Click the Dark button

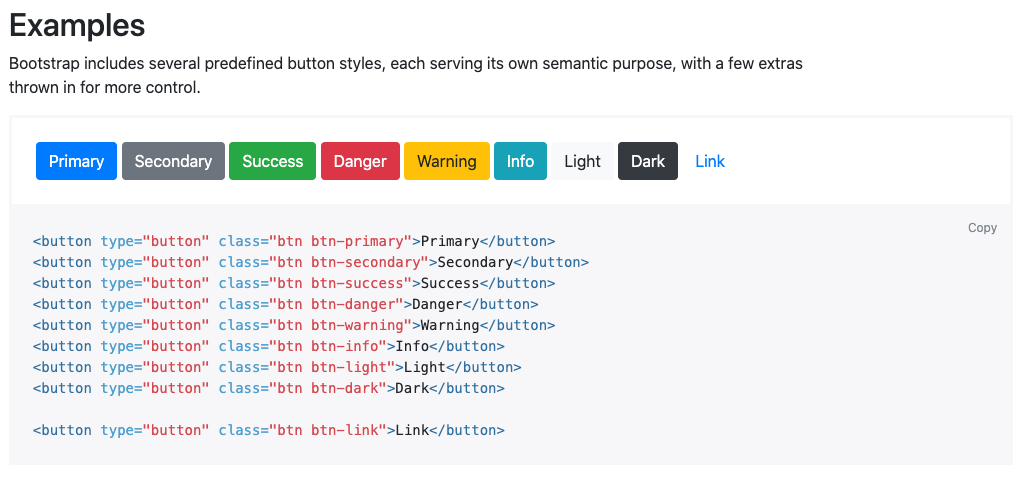[x=648, y=161]
